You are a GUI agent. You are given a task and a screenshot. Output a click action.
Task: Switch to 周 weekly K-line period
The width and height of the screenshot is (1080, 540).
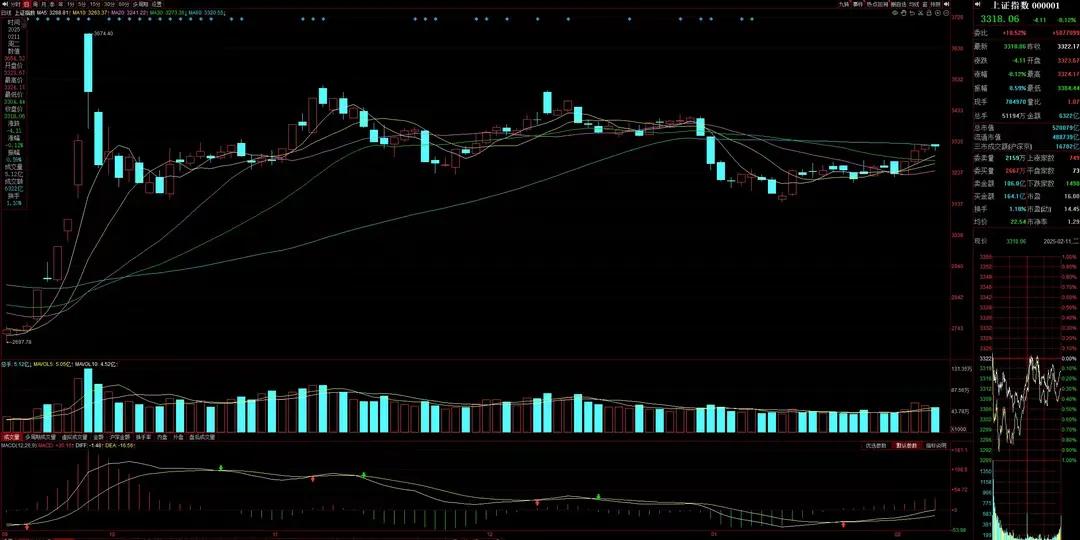(37, 5)
